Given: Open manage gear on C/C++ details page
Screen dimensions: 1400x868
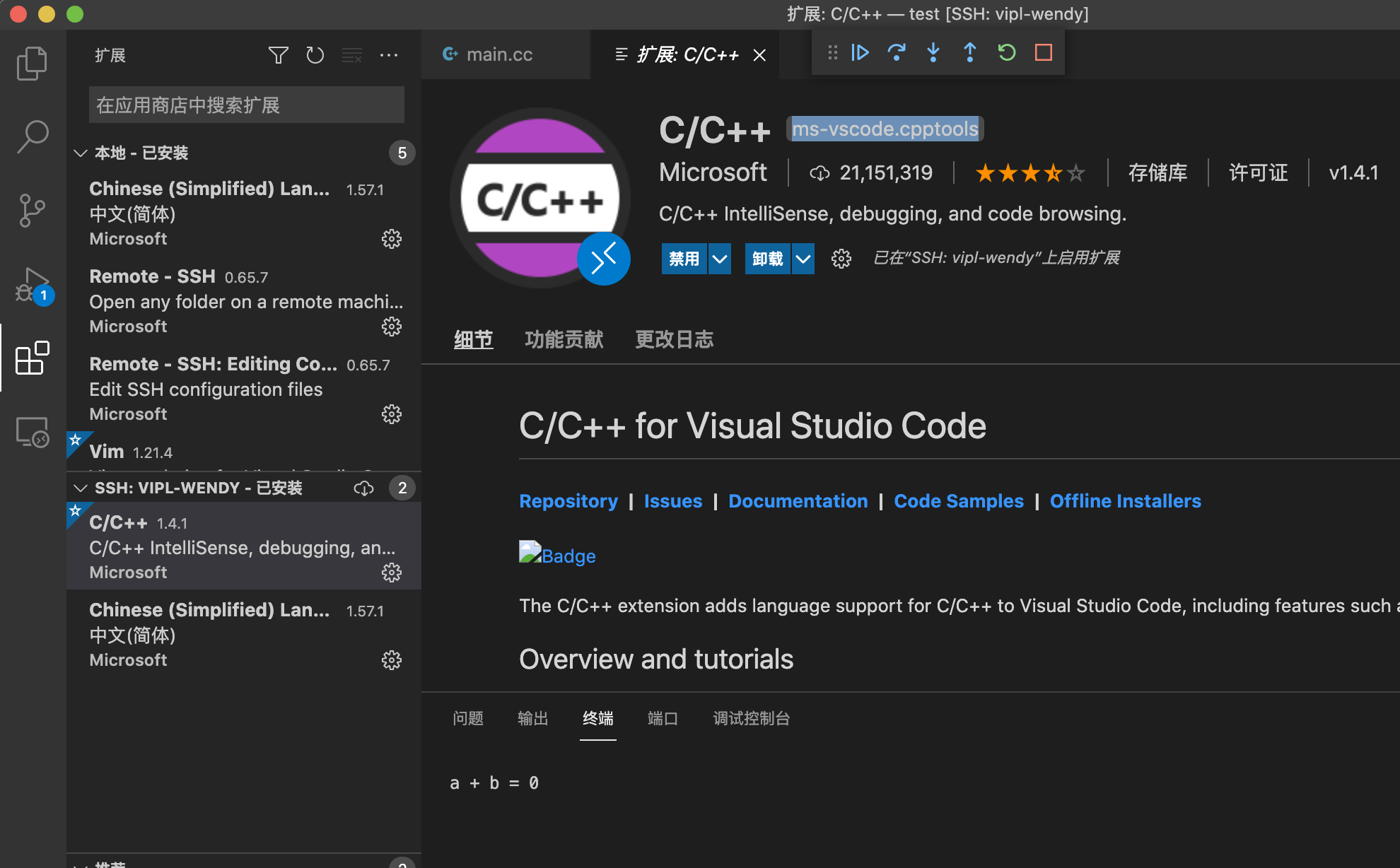Looking at the screenshot, I should point(841,259).
